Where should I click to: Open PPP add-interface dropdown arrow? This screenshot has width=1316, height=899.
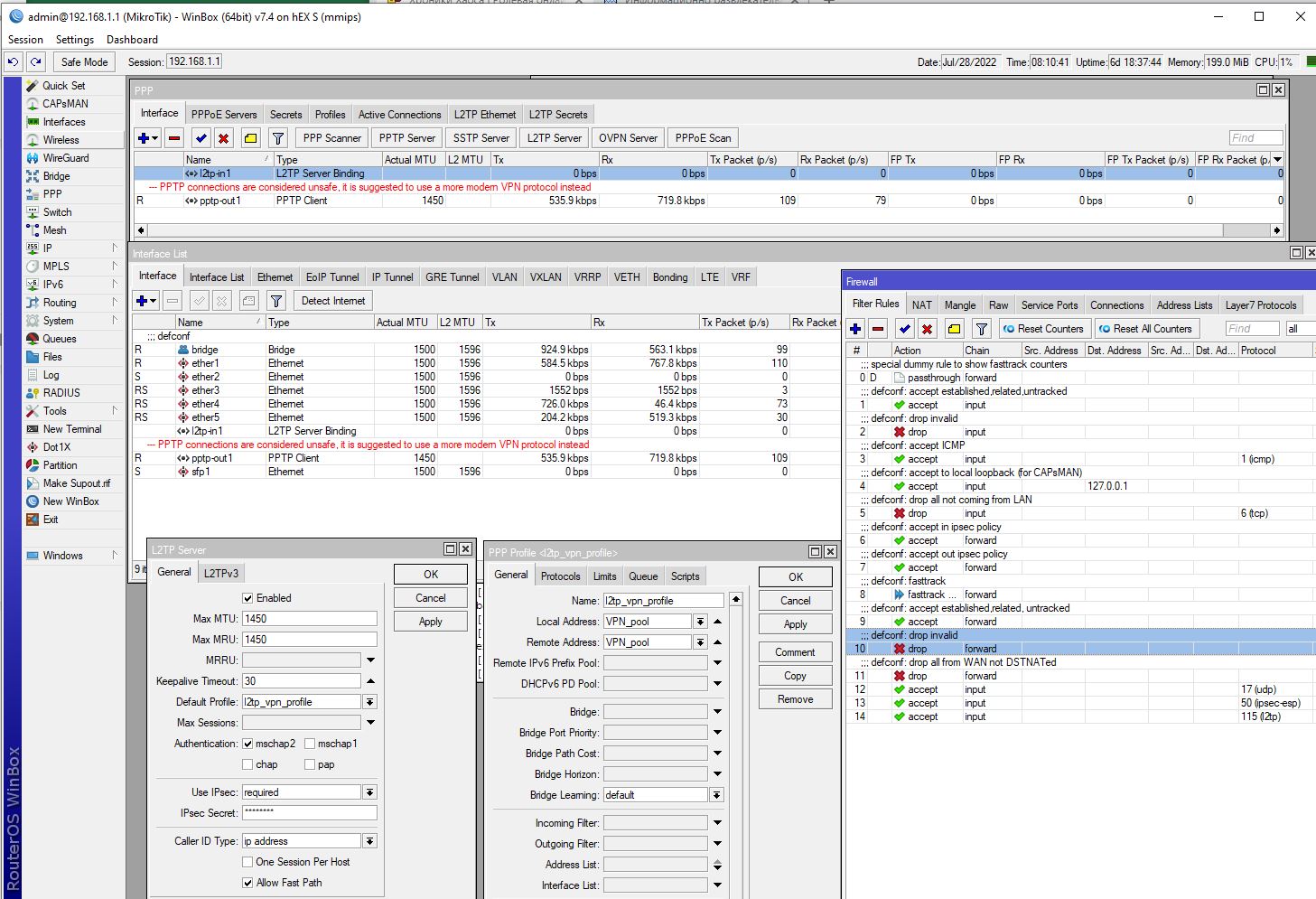(x=156, y=138)
